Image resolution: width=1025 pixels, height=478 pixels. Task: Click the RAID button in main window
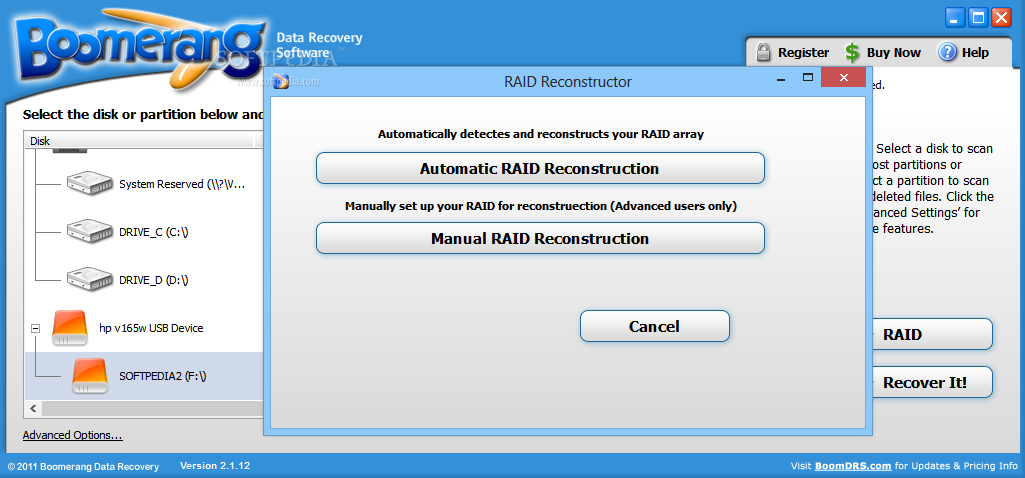click(932, 334)
